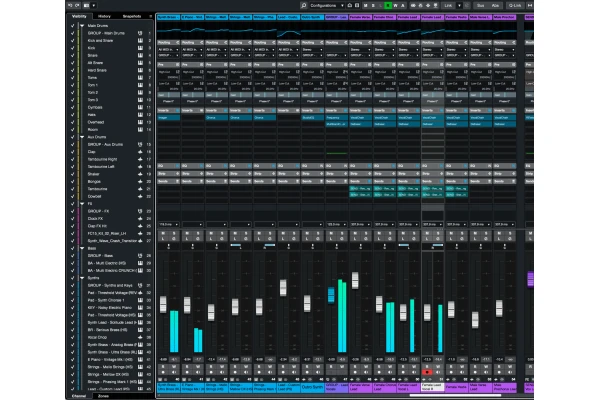This screenshot has height=400, width=600.
Task: Open the dropdown arrow next to Link
Action: point(460,5)
